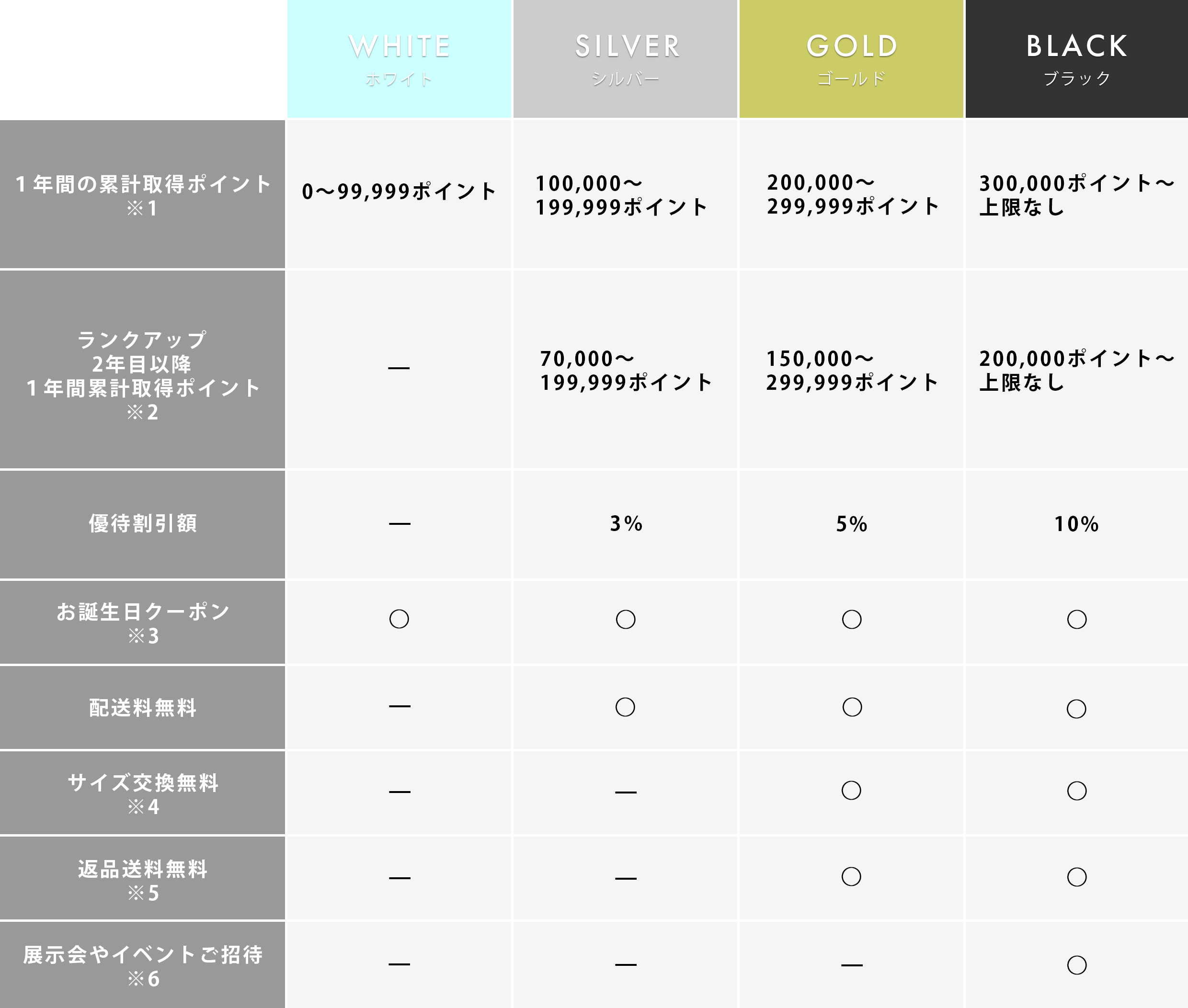Click the お誕生日クーポン ※3 row label
Viewport: 1188px width, 1008px height.
coord(142,623)
